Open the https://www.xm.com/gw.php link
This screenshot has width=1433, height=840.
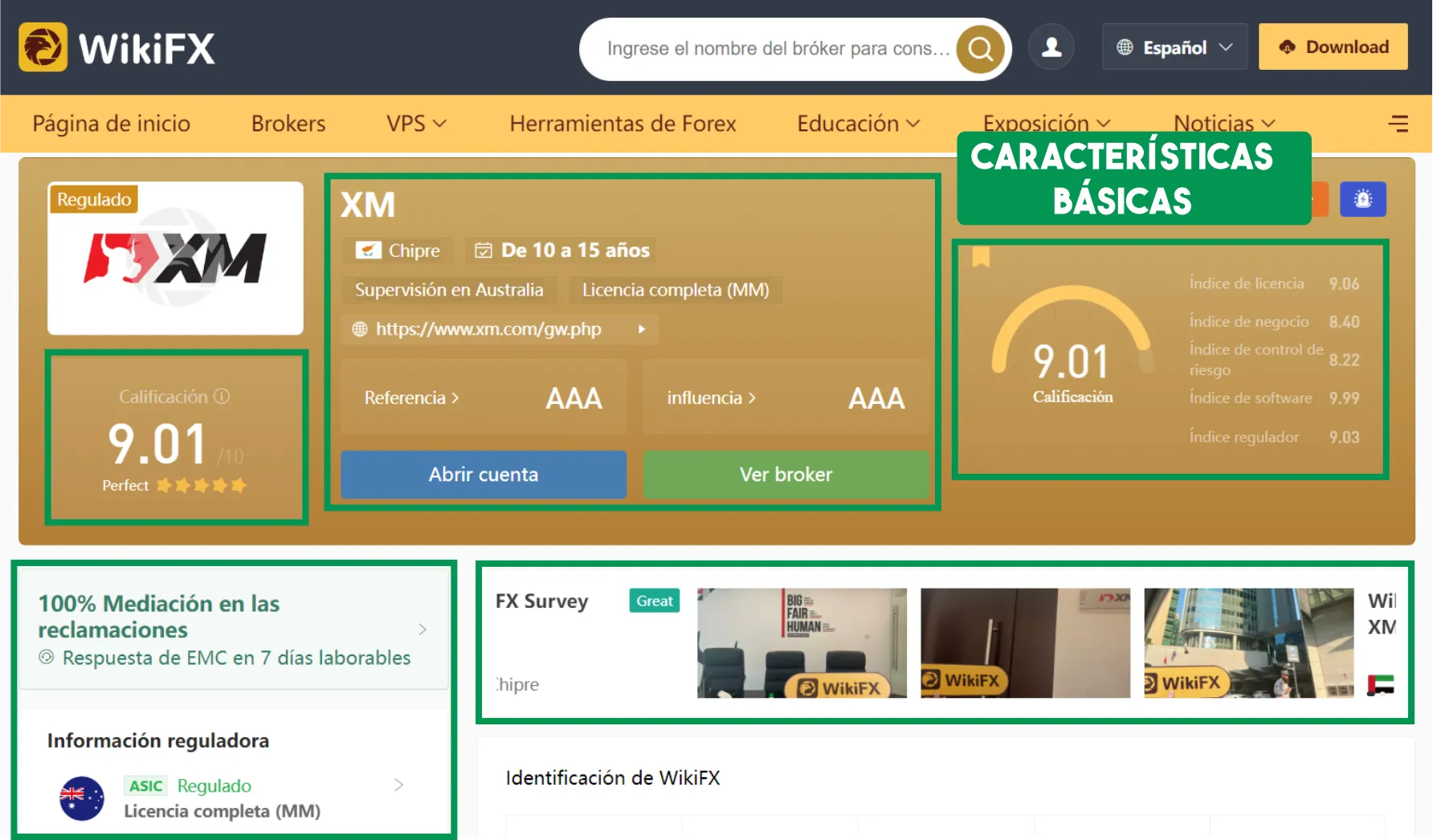pos(488,329)
